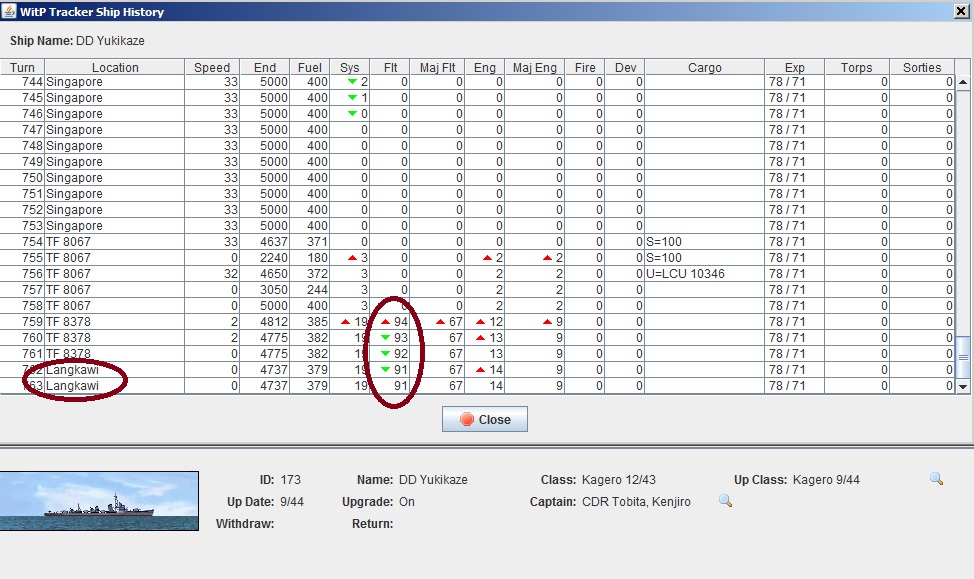Screen dimensions: 974x579
Task: Select the turn 747 Singapore row
Action: 477,130
